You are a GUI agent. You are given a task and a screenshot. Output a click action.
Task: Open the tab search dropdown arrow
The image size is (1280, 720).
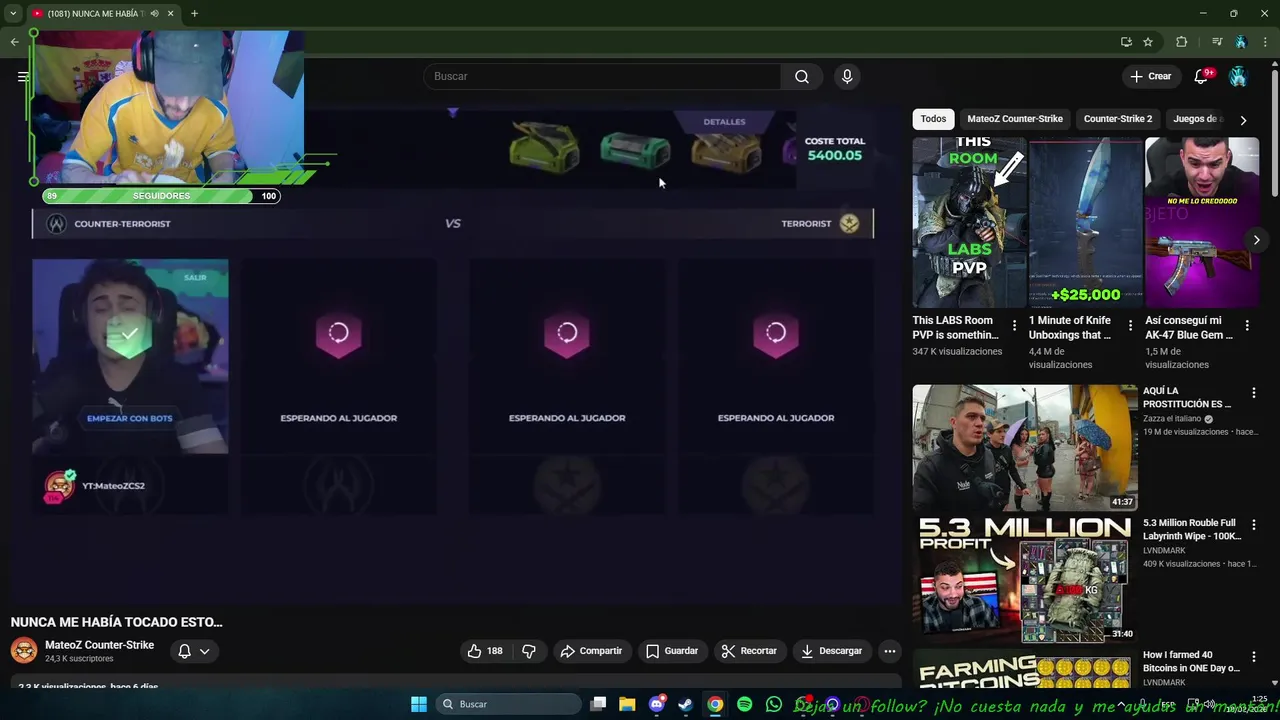point(13,14)
